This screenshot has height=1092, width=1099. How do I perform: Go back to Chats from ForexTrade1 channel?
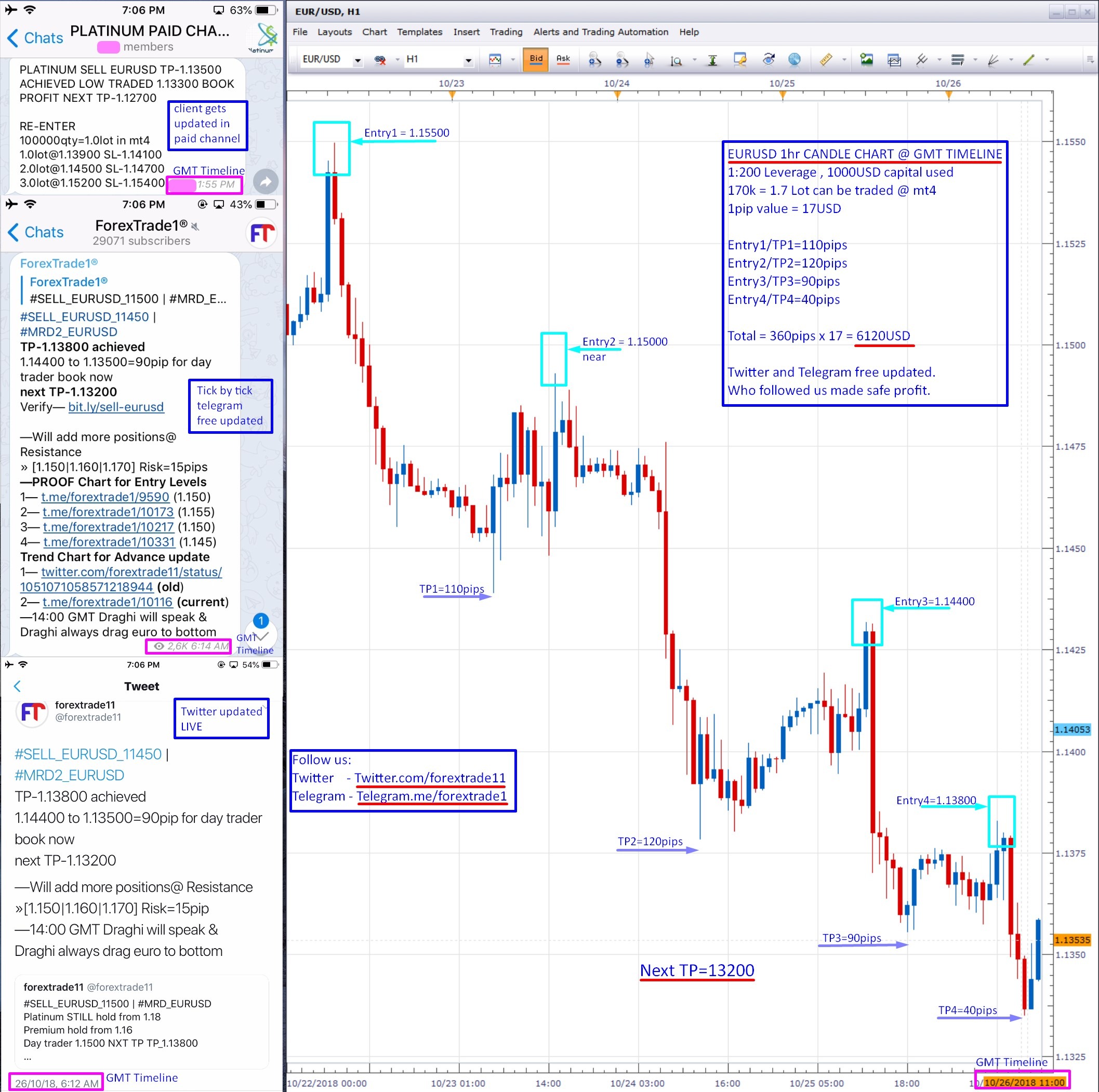[x=35, y=232]
